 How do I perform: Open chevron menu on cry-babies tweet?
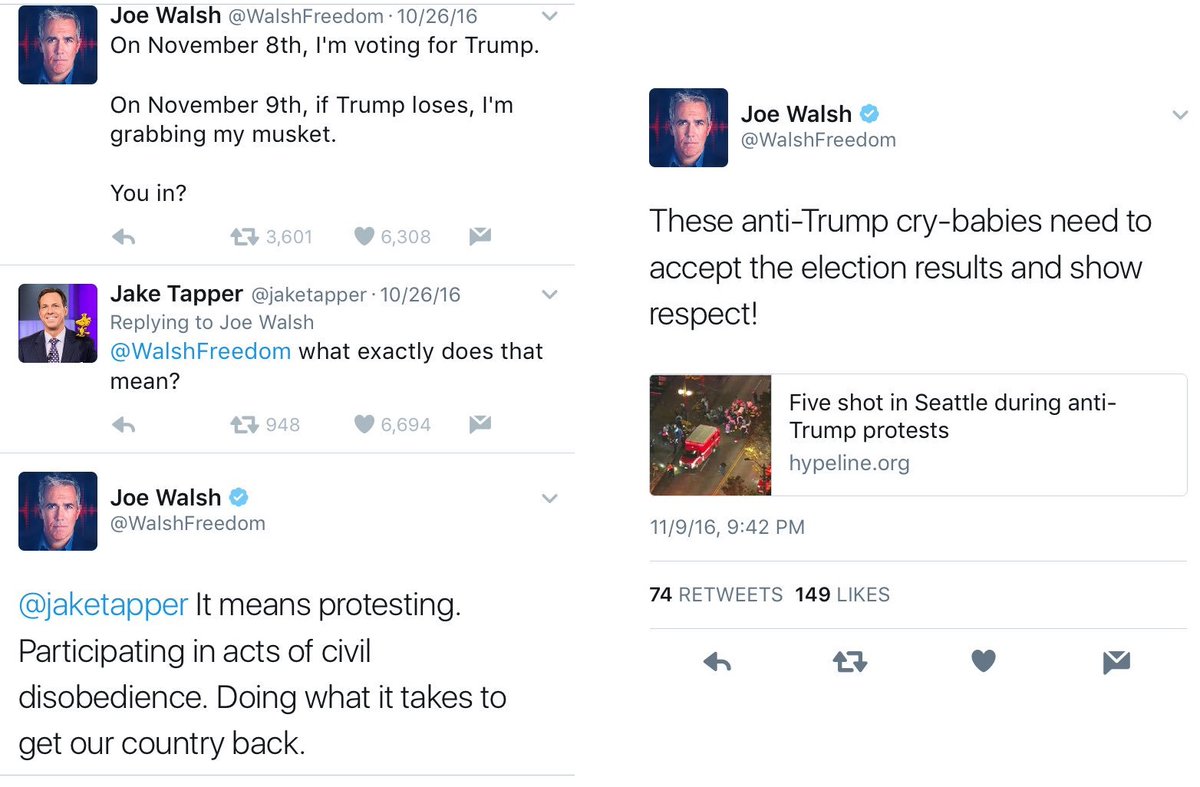1179,116
